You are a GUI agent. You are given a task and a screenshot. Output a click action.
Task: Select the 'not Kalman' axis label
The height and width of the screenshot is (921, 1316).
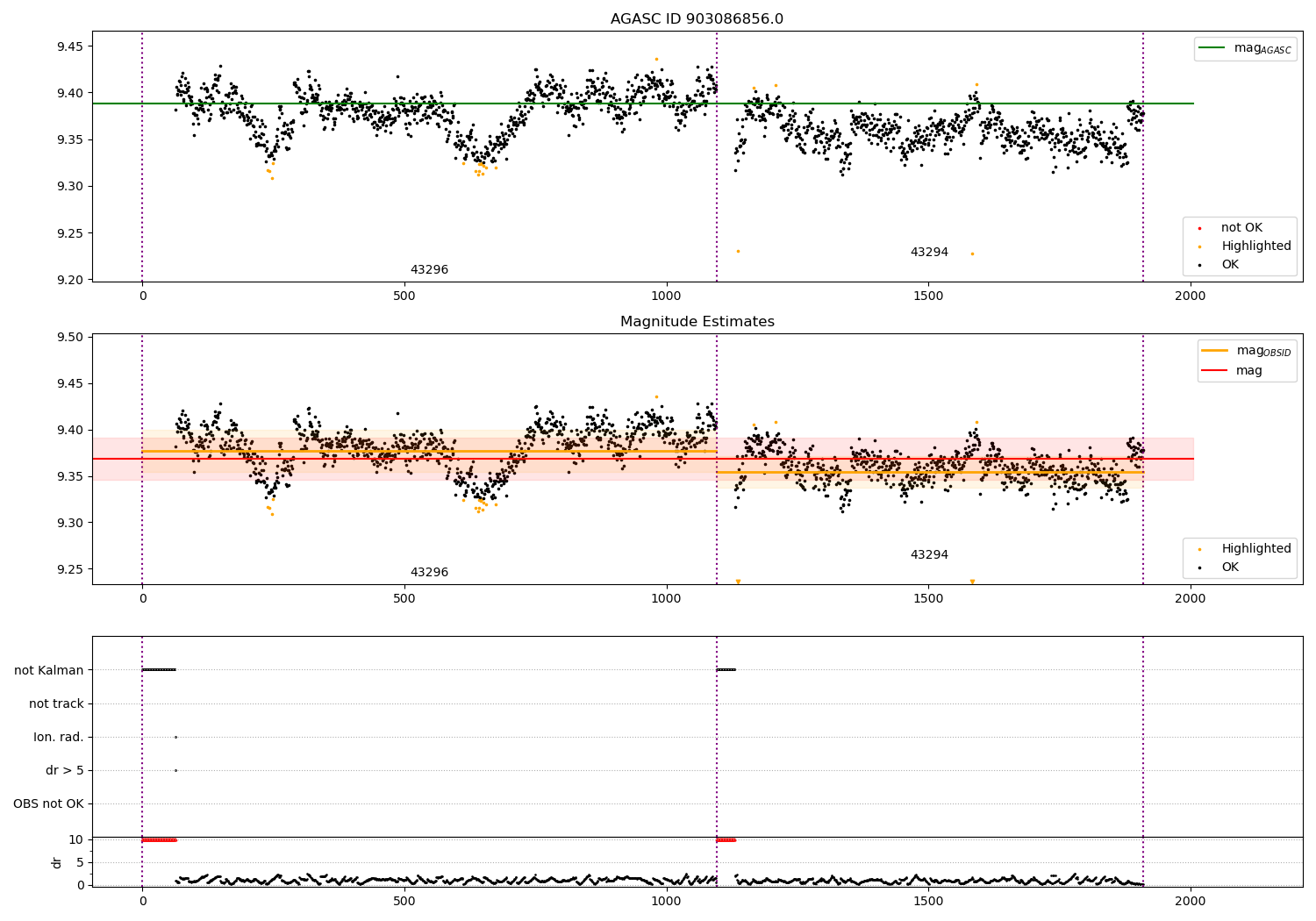tap(49, 670)
